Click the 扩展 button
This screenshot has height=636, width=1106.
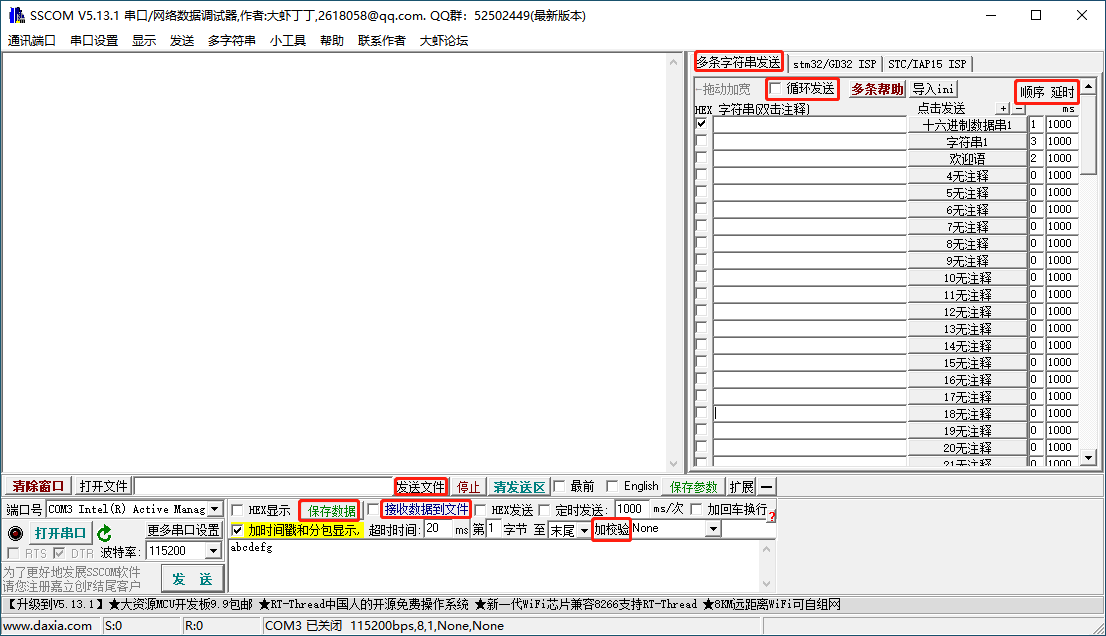(x=741, y=487)
